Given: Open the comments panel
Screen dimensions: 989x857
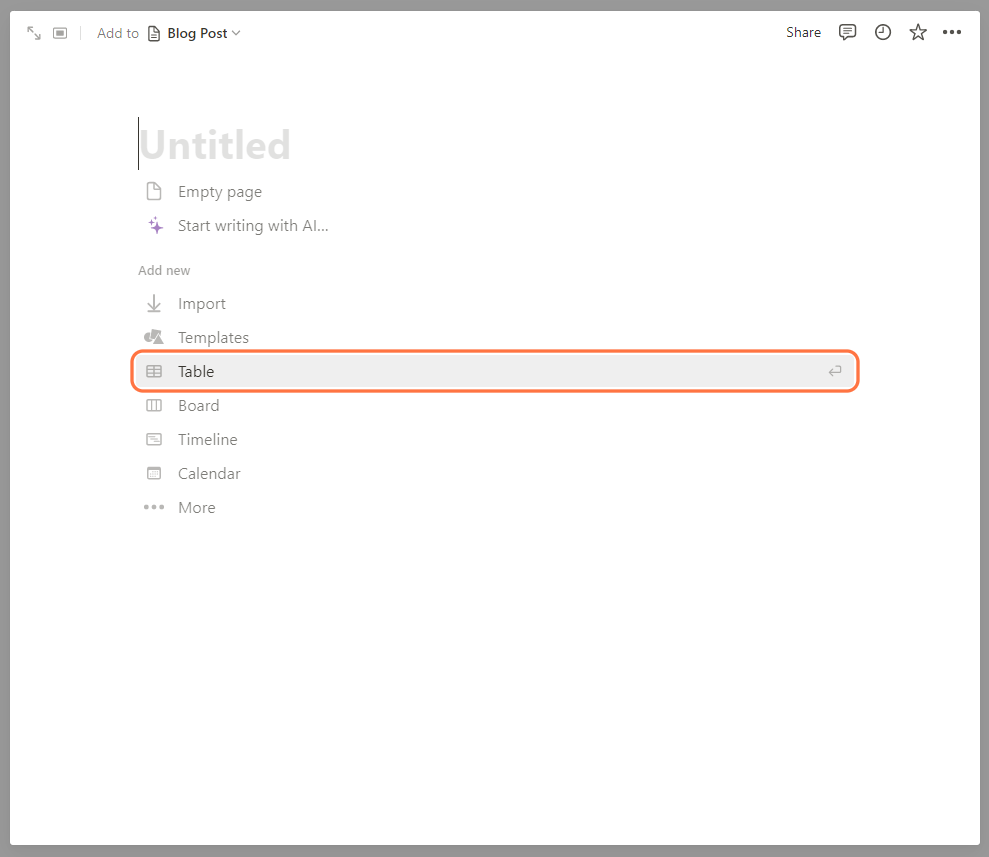Looking at the screenshot, I should tap(847, 32).
